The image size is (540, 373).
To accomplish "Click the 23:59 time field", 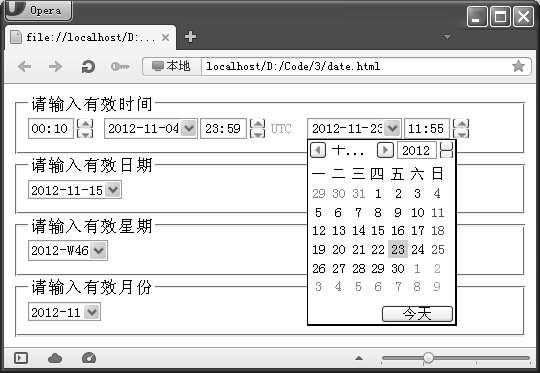I will tap(223, 128).
